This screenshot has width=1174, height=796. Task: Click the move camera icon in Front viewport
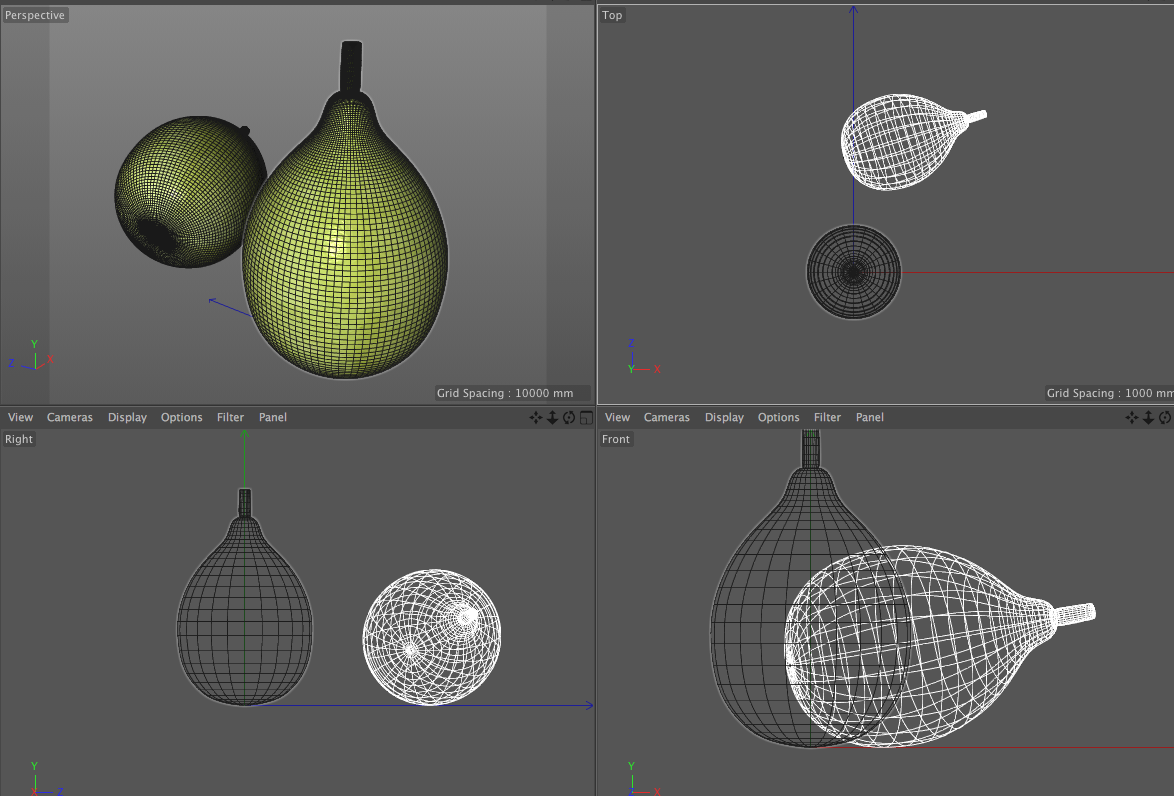coord(1132,418)
